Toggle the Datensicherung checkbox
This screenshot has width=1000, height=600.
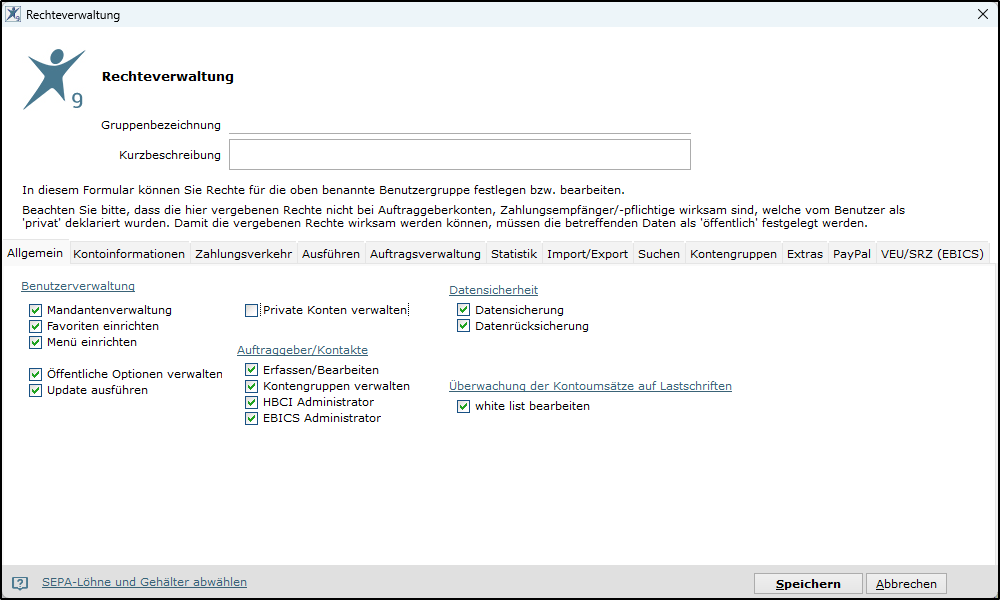464,310
